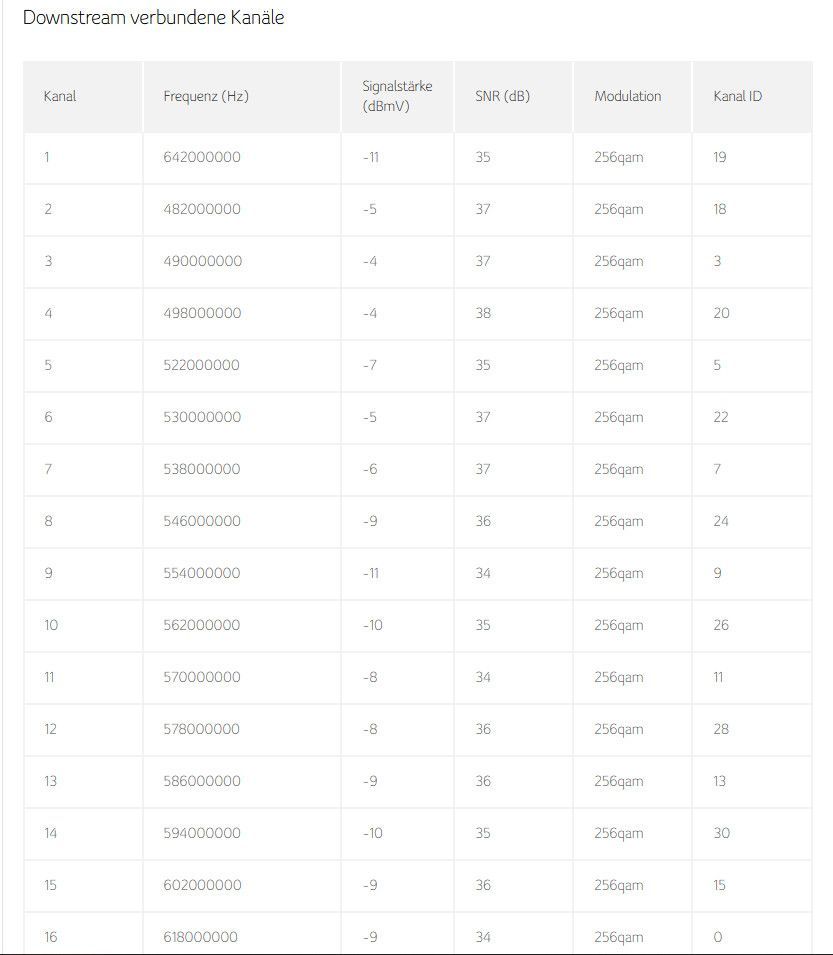The width and height of the screenshot is (833, 955).
Task: Click the frequency value 562000000
Action: tap(202, 625)
